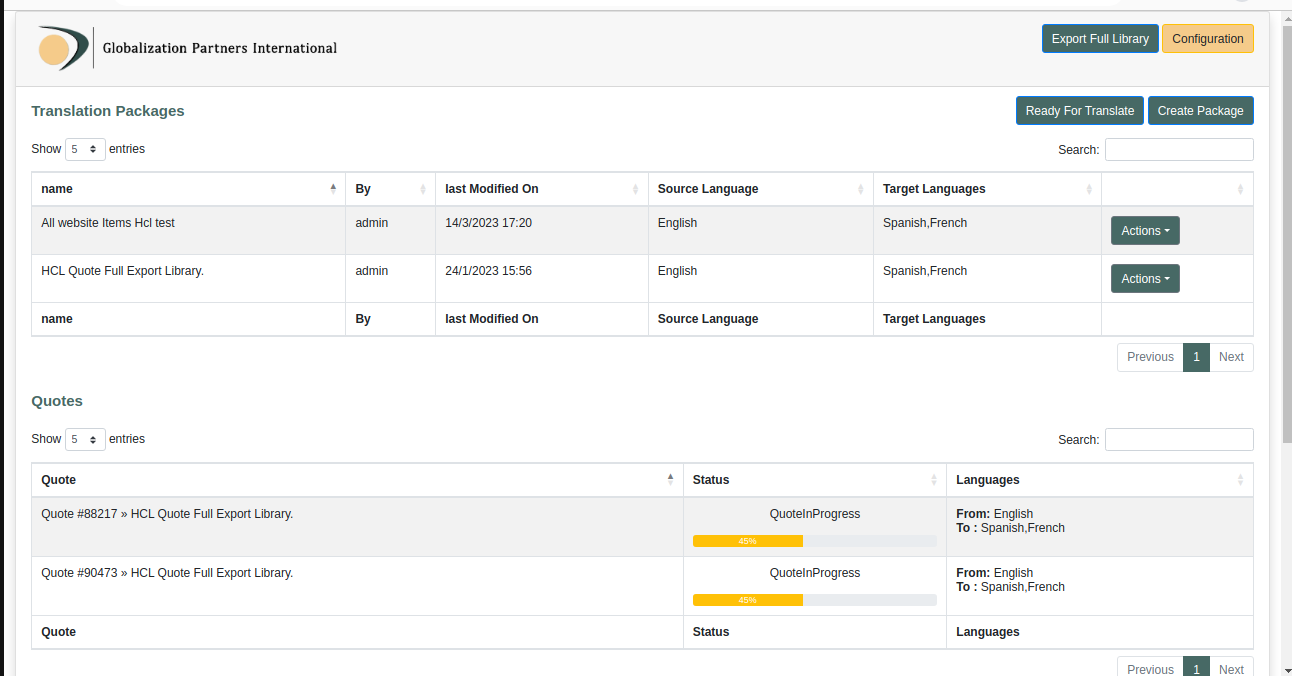Click Spanish,French target for All website Items

925,223
